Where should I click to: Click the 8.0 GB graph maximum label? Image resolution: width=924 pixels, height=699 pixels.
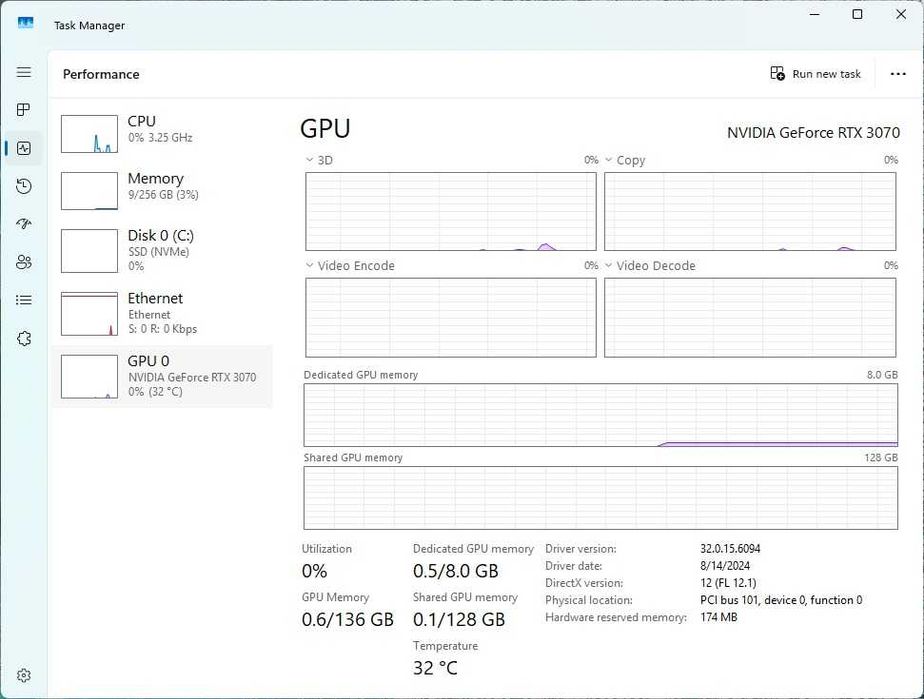point(882,374)
